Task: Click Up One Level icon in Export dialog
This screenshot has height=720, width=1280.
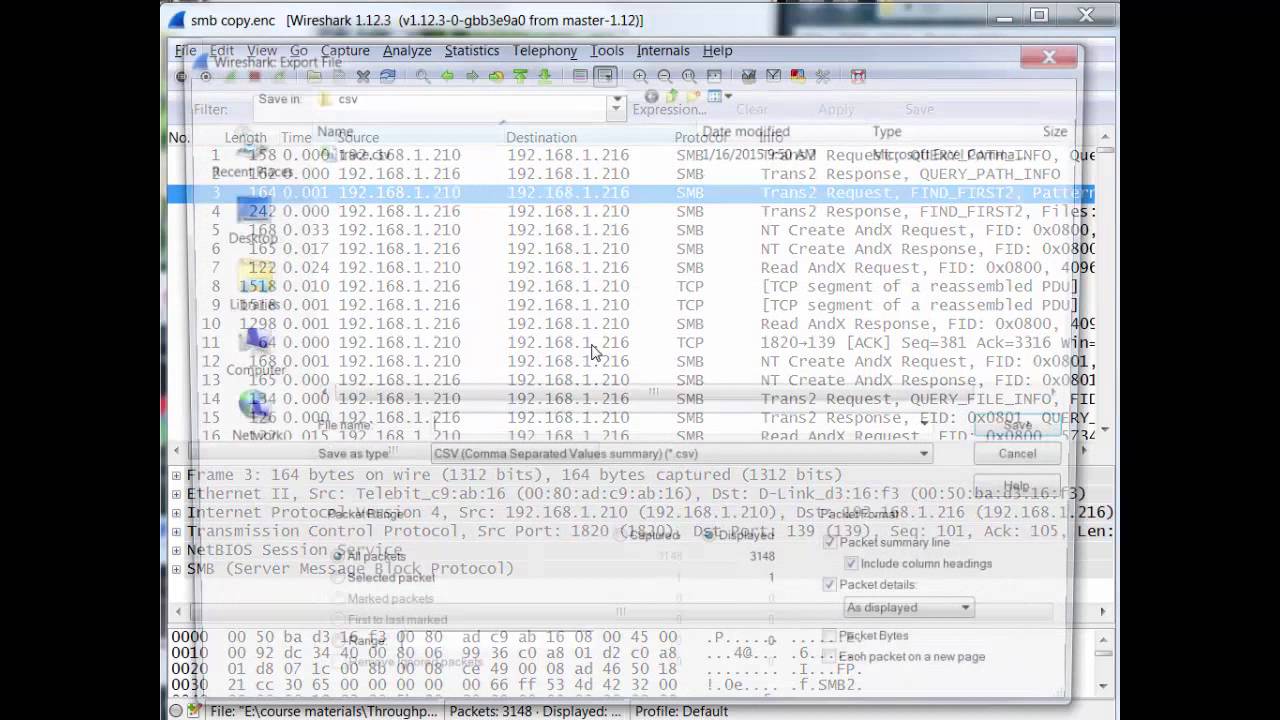Action: pos(672,96)
